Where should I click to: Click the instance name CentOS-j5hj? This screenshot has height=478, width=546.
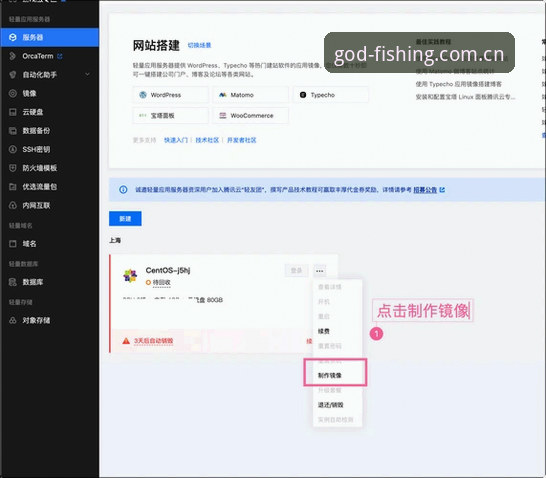168,270
